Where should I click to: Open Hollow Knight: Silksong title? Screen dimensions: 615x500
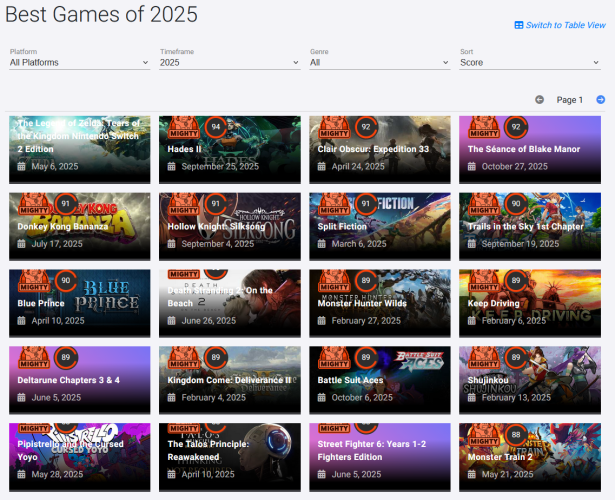(x=216, y=226)
